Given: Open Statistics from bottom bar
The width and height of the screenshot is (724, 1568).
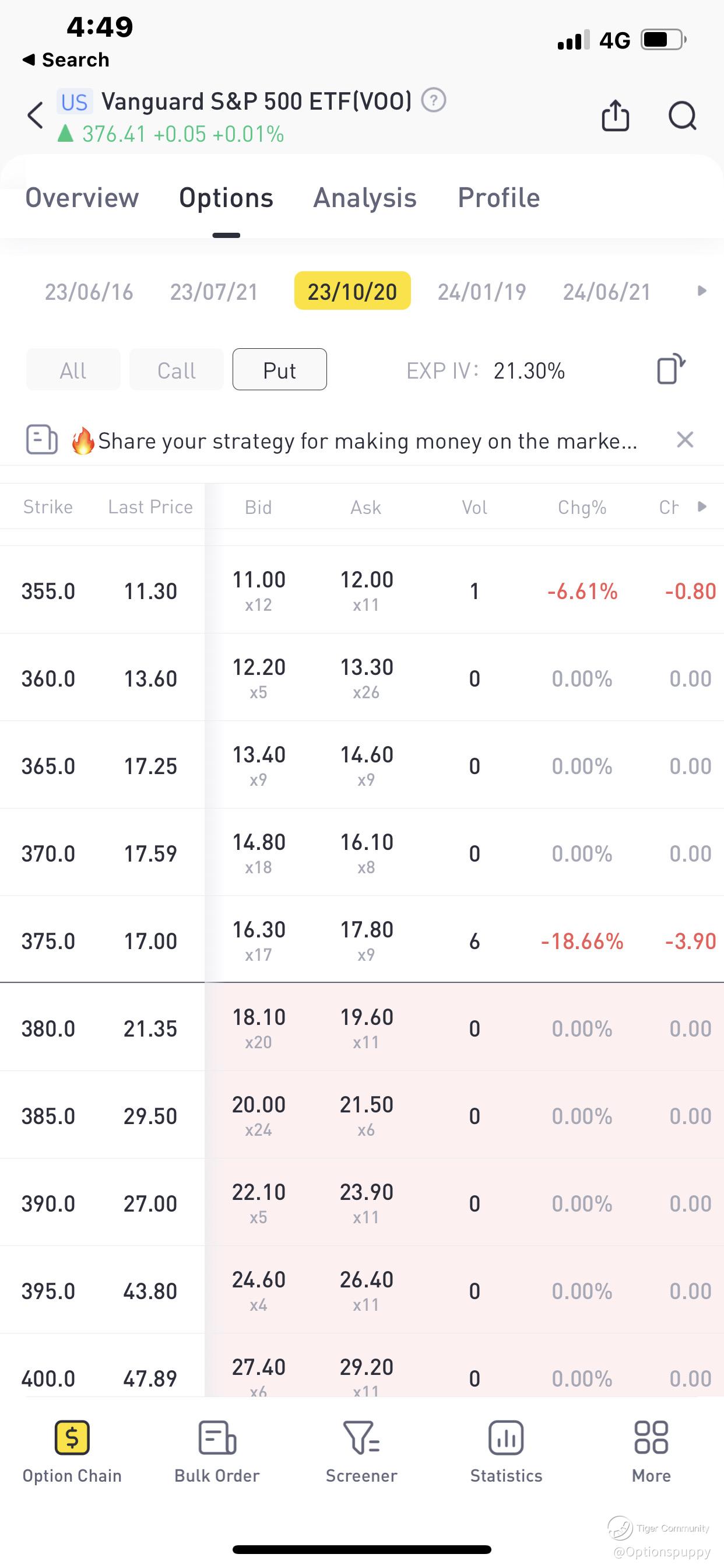Looking at the screenshot, I should 506,1452.
